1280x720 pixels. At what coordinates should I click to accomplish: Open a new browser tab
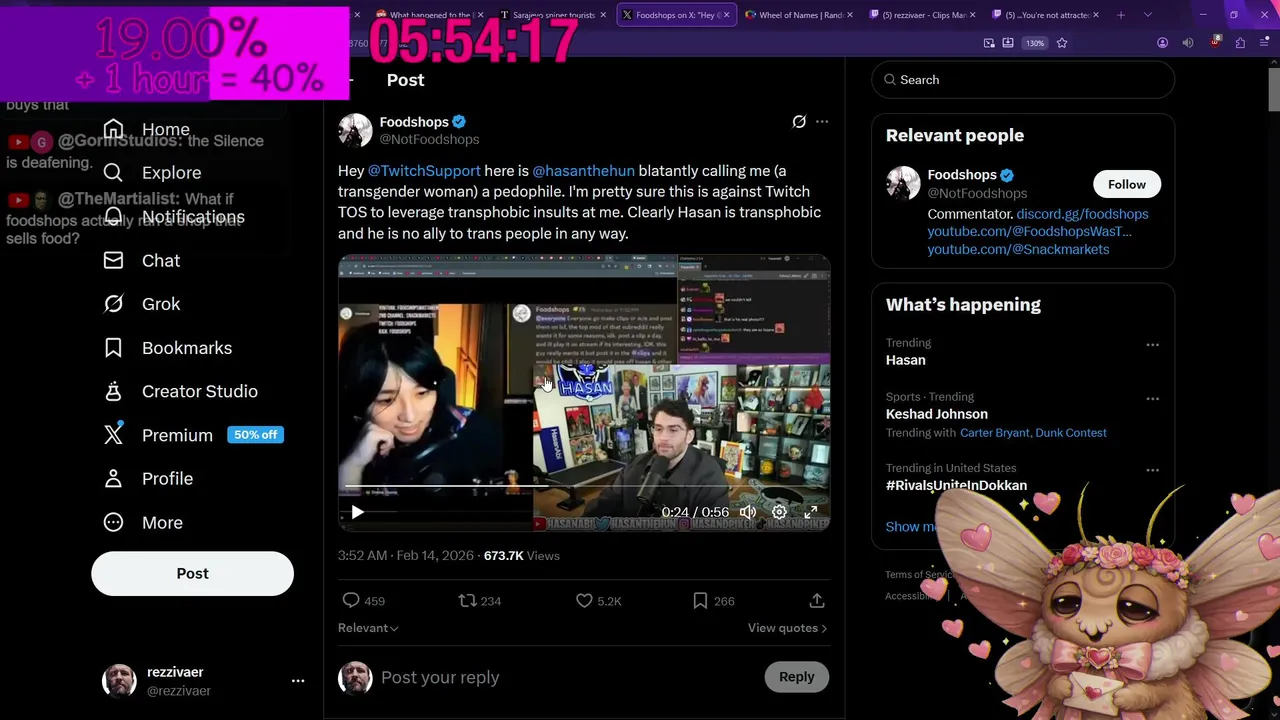1121,15
